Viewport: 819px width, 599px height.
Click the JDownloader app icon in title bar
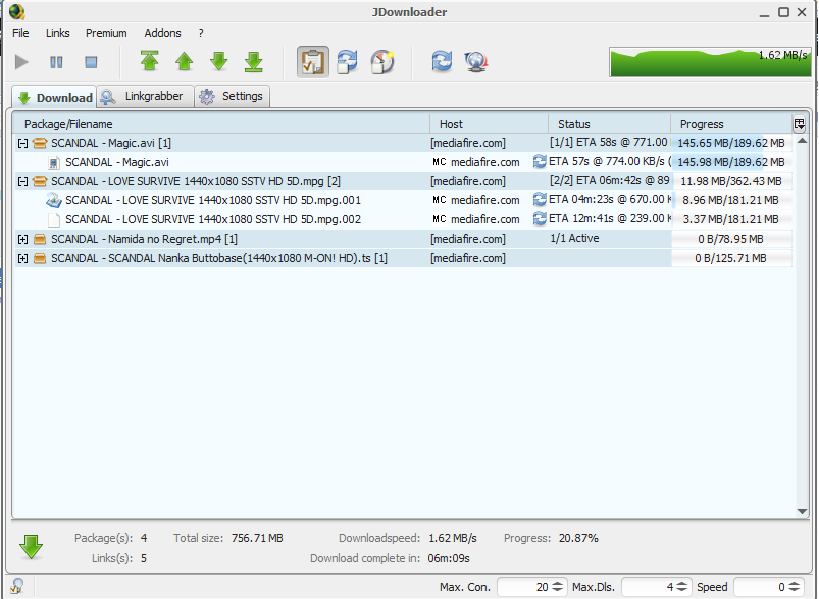click(x=17, y=11)
